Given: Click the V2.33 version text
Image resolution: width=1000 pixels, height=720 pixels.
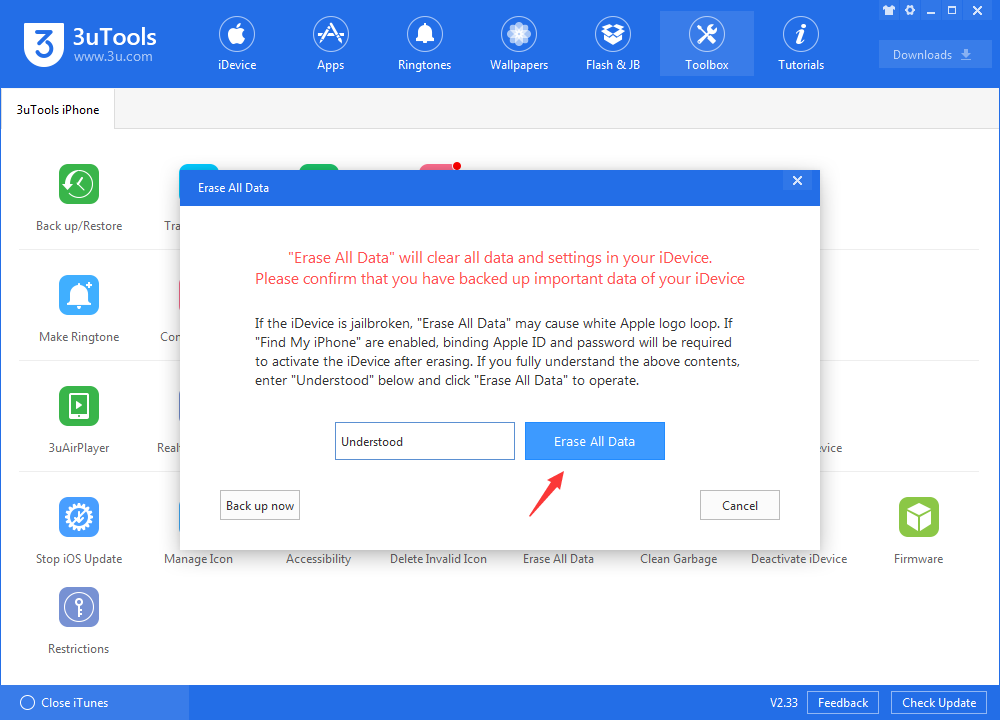Looking at the screenshot, I should pyautogui.click(x=784, y=702).
